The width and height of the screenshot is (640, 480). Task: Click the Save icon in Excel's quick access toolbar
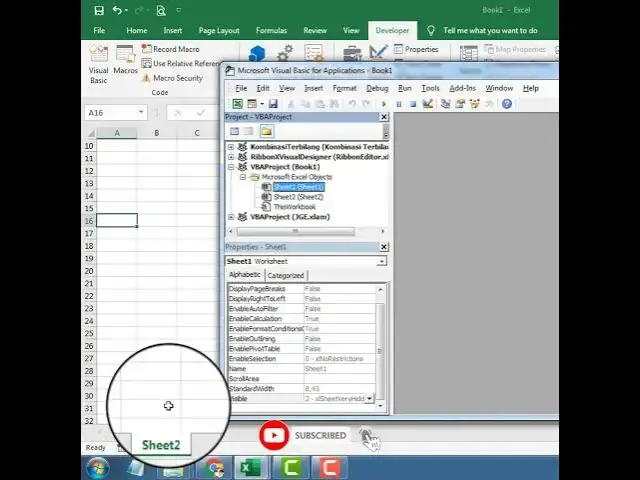[99, 11]
